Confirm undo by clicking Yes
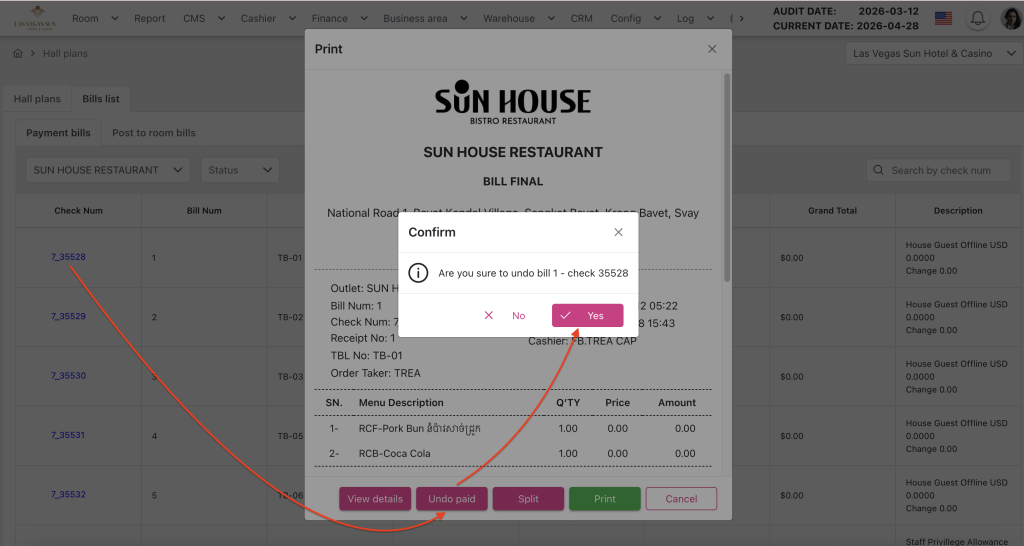 pos(587,315)
